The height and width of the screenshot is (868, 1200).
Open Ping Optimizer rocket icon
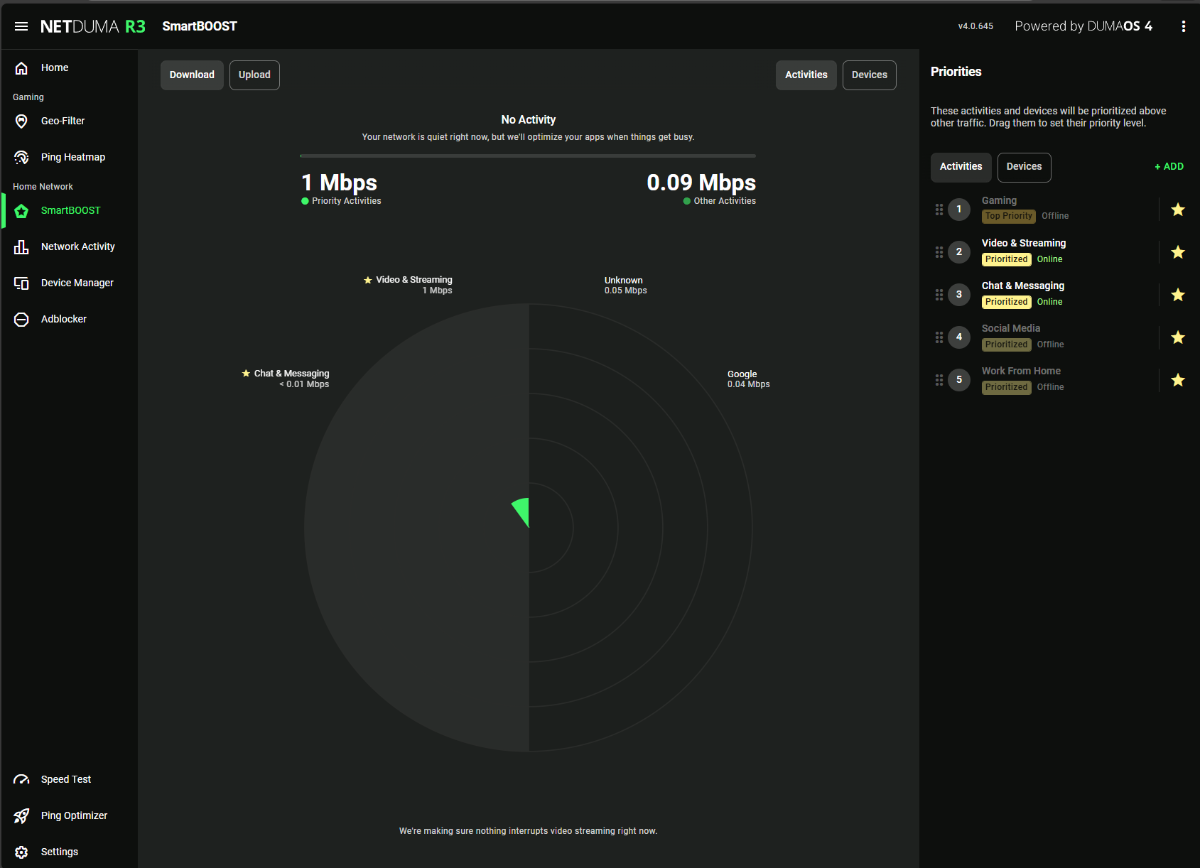[21, 816]
